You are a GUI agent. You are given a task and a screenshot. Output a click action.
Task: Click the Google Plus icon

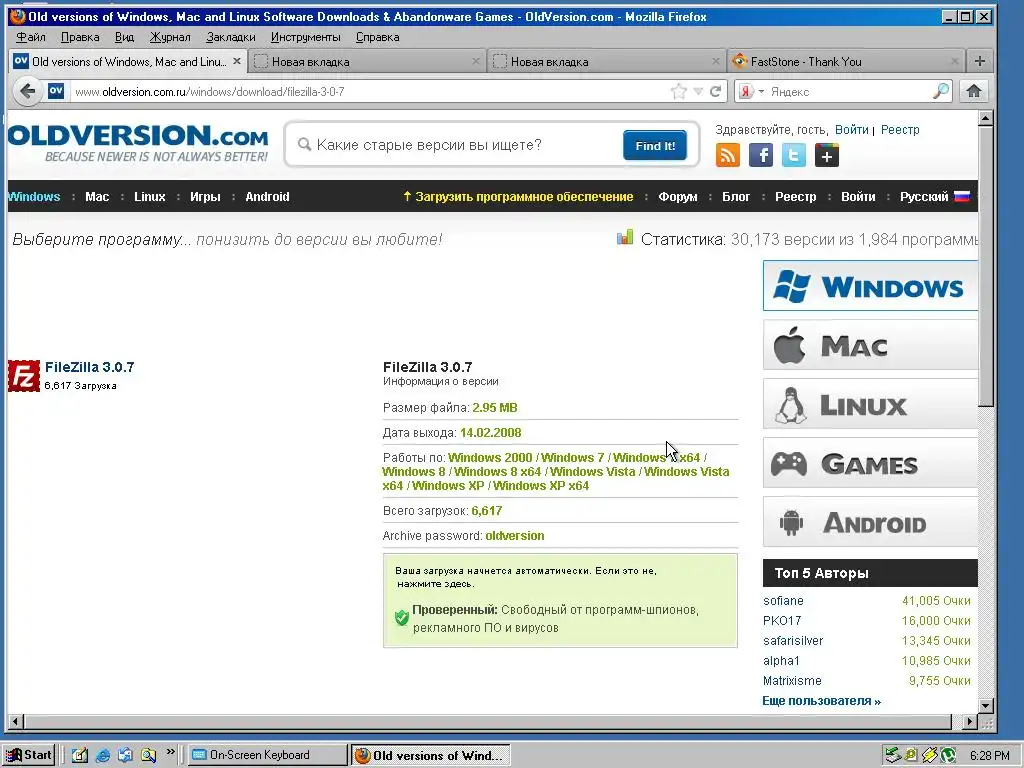827,155
